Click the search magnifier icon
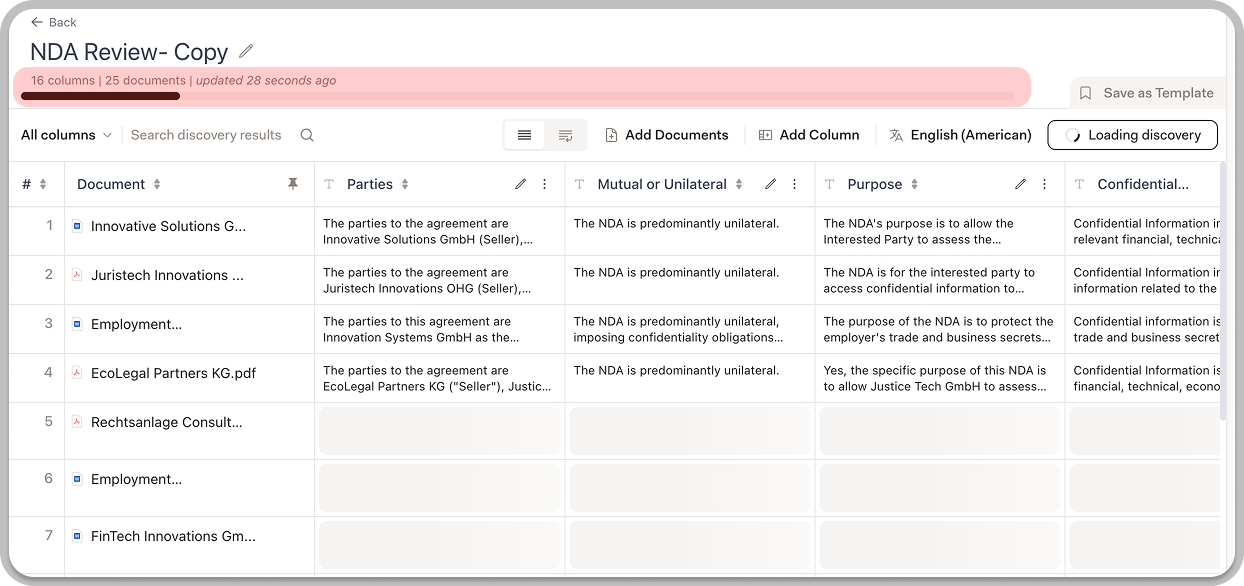The width and height of the screenshot is (1244, 586). [306, 134]
